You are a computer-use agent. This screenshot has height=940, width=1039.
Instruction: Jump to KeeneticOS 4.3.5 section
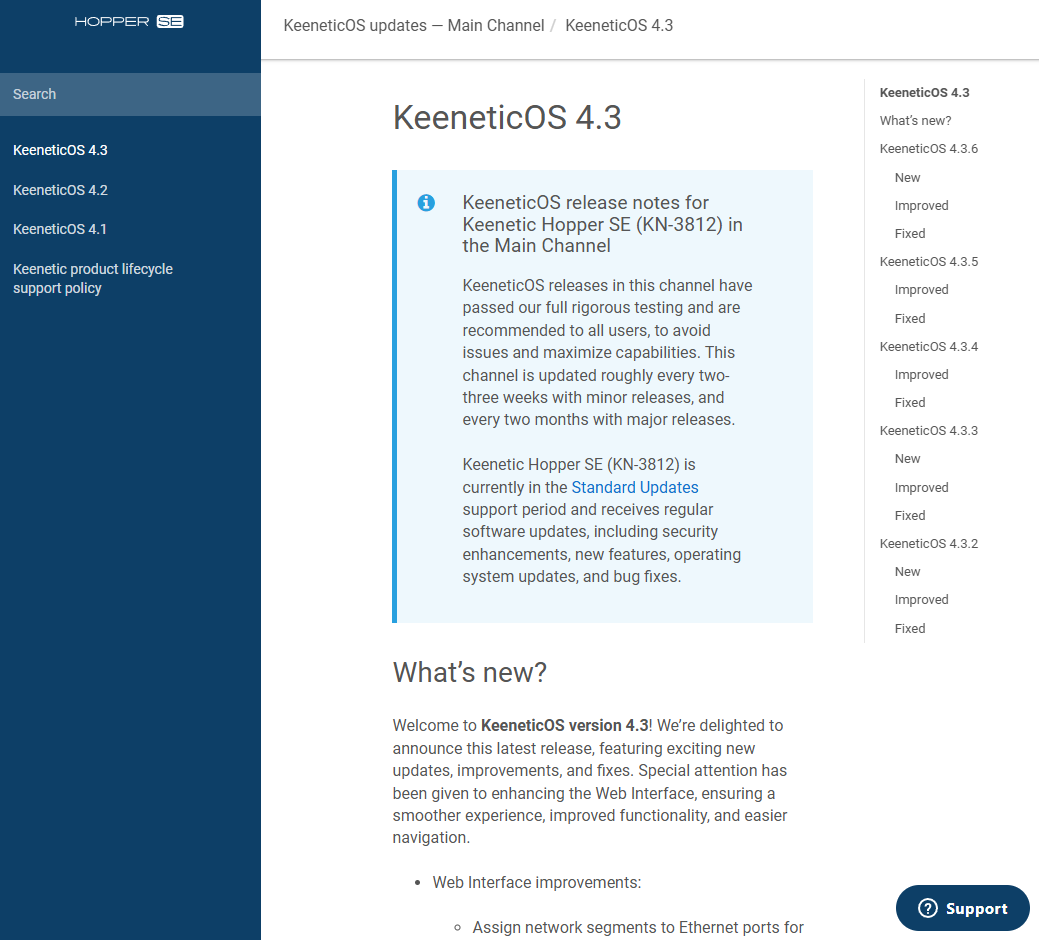(928, 262)
